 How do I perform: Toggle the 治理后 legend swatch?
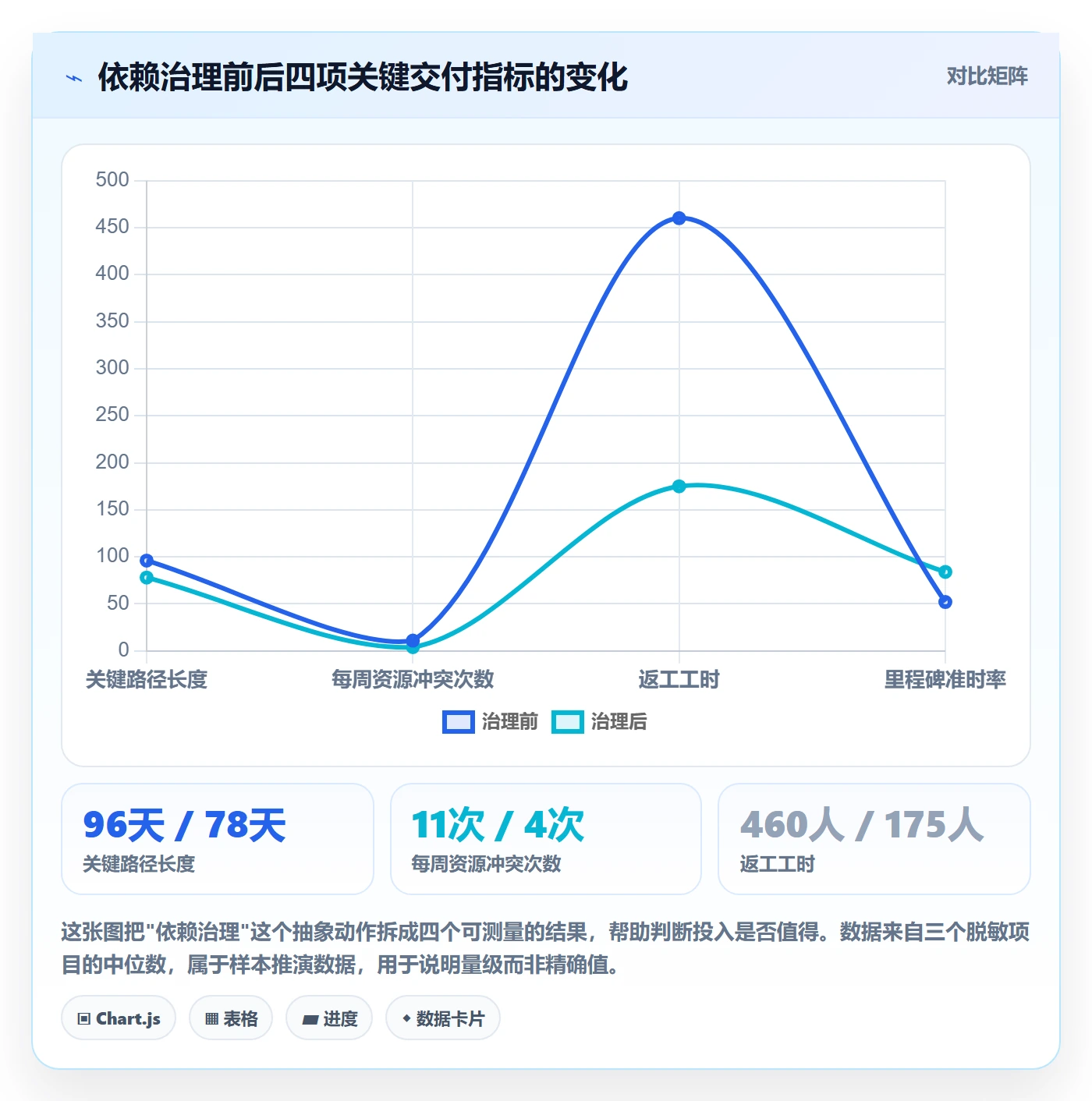click(567, 722)
